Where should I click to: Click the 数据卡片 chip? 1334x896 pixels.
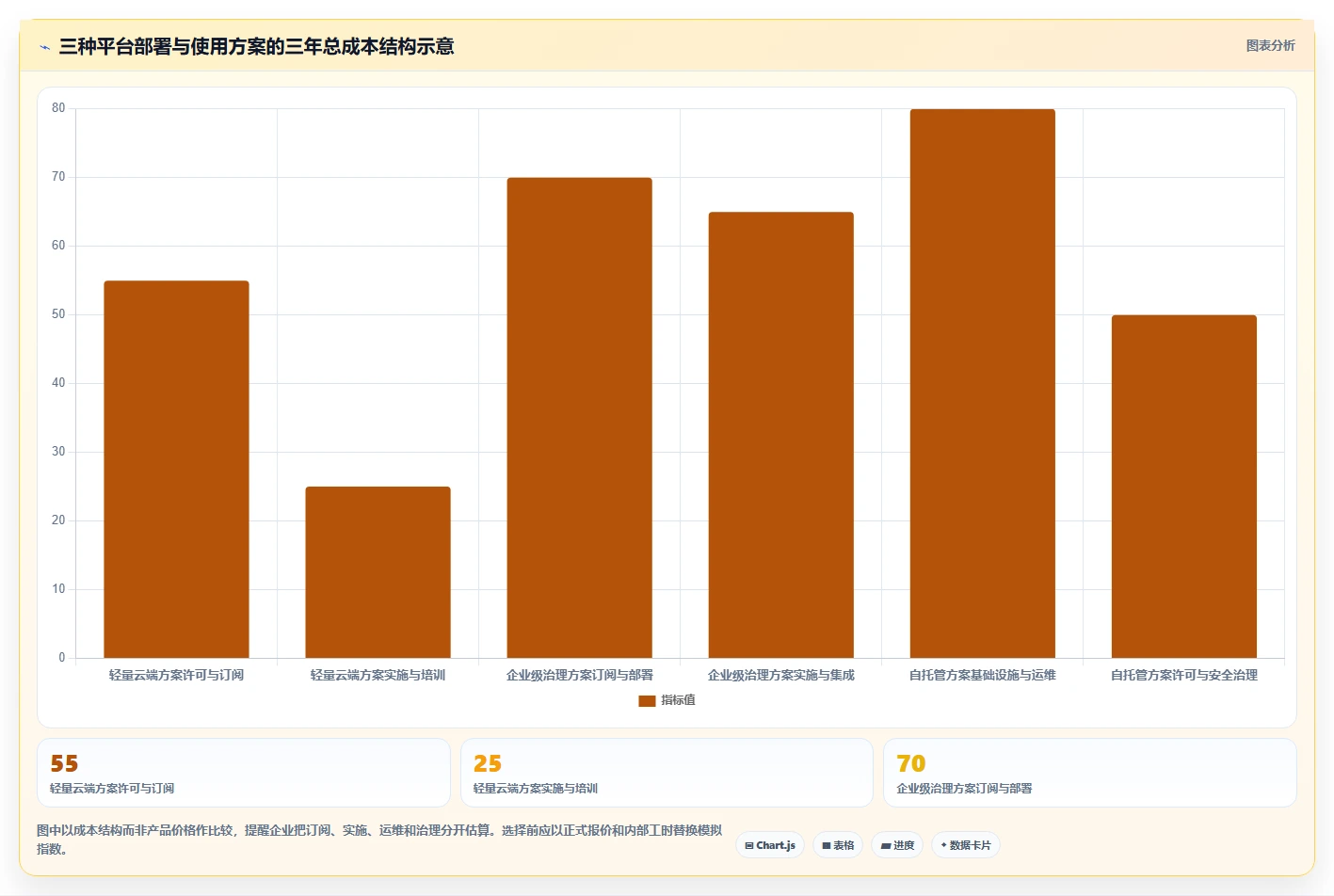(966, 845)
